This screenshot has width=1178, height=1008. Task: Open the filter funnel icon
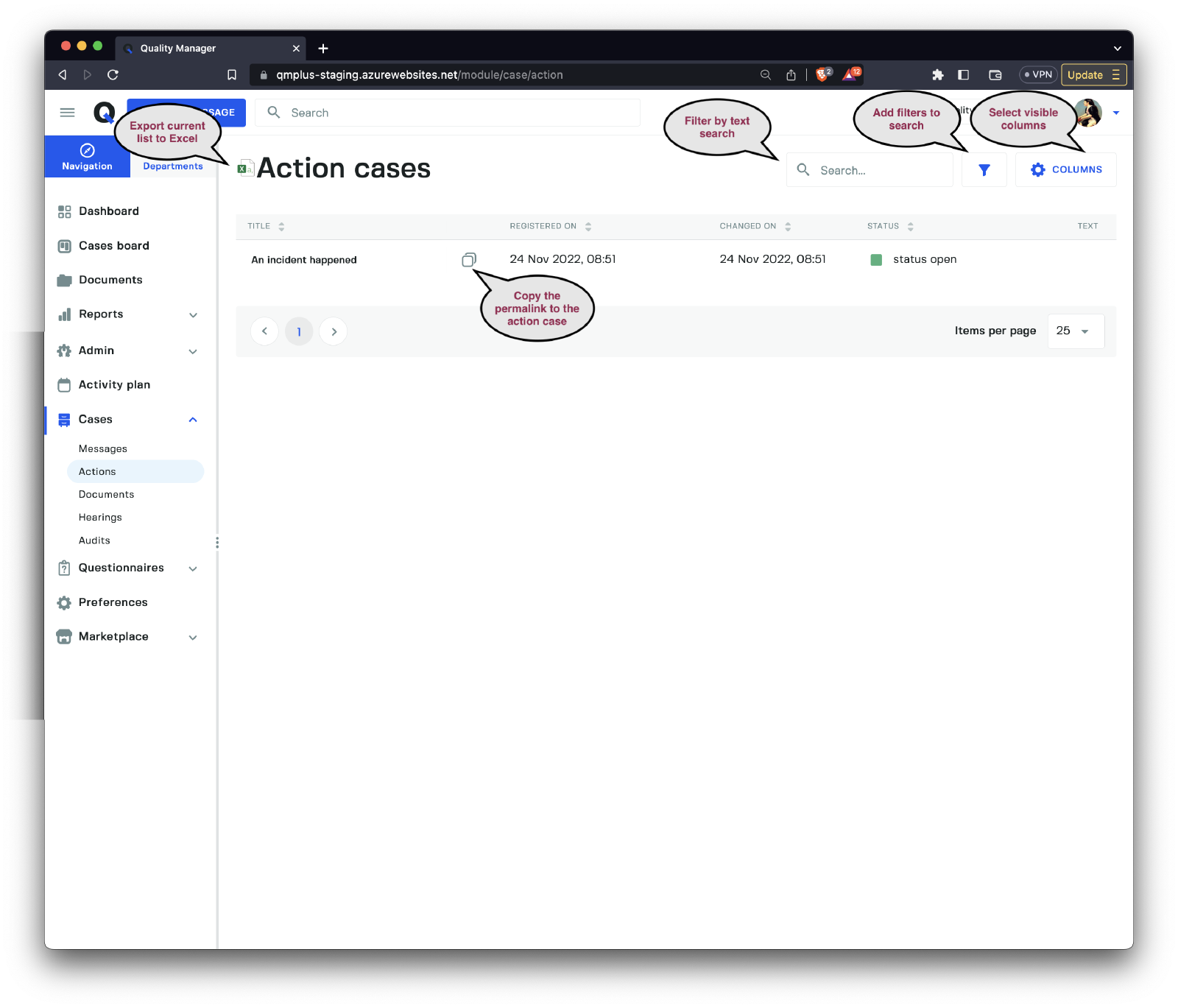coord(984,170)
